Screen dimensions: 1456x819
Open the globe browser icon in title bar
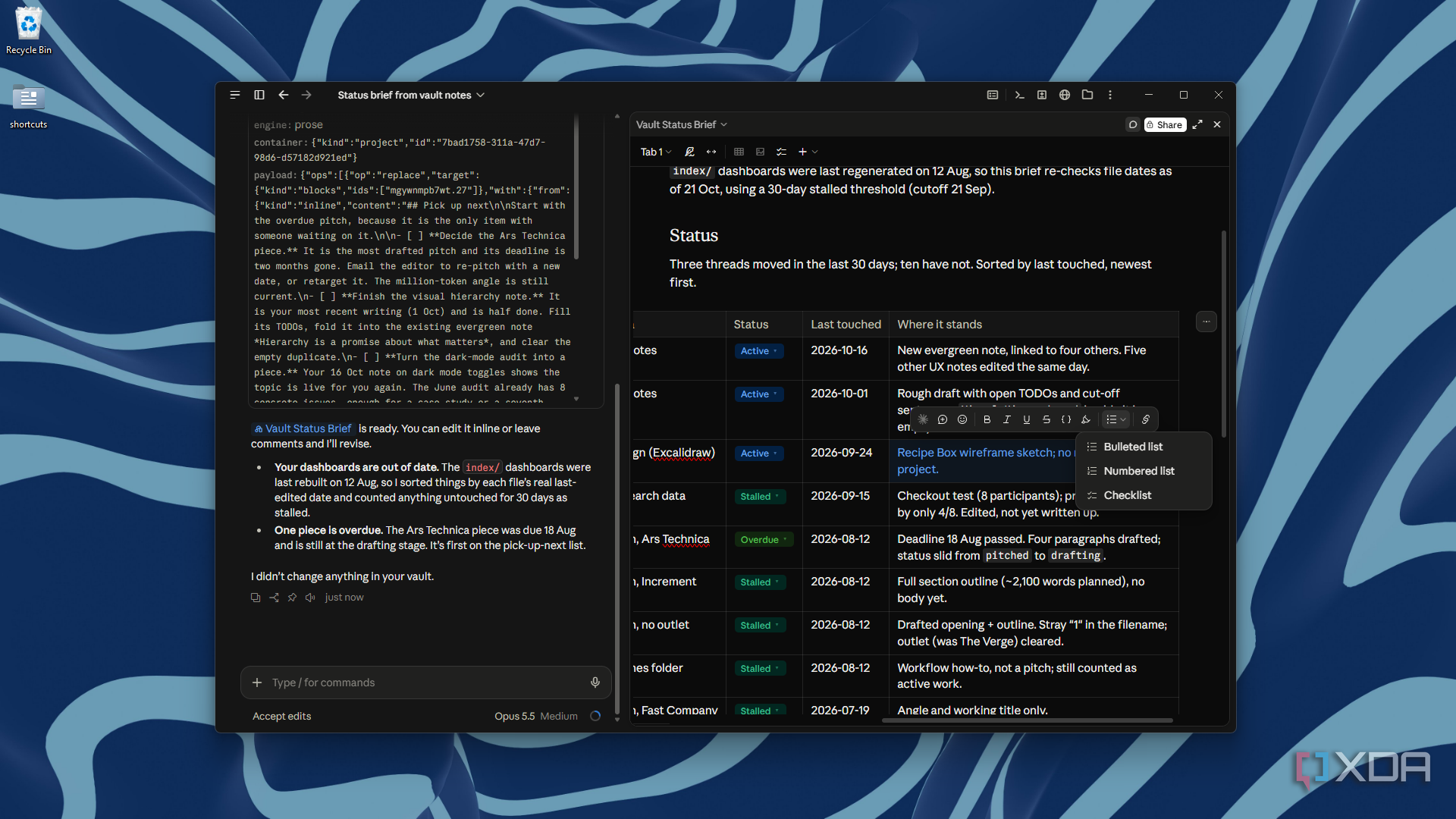(1065, 95)
